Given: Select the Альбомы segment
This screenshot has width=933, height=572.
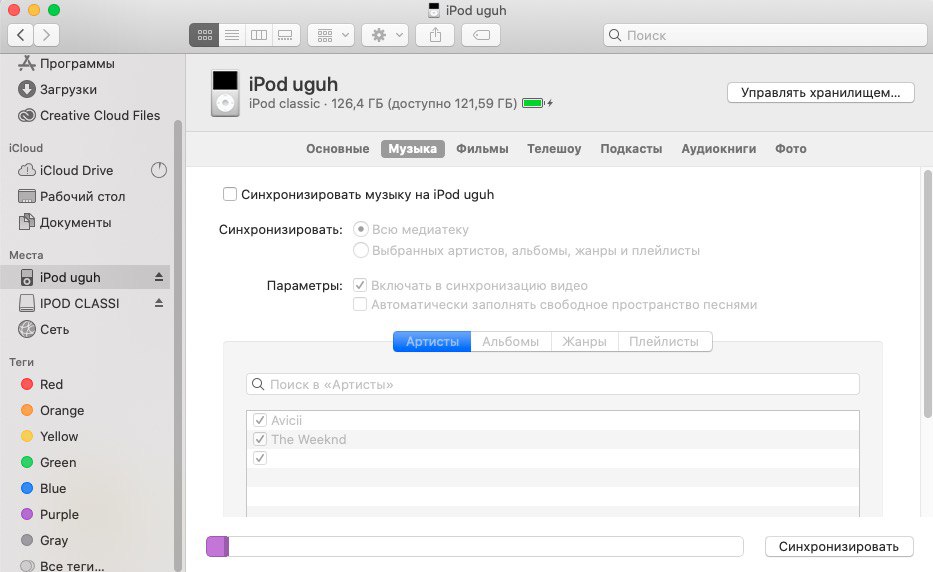Looking at the screenshot, I should (x=511, y=342).
